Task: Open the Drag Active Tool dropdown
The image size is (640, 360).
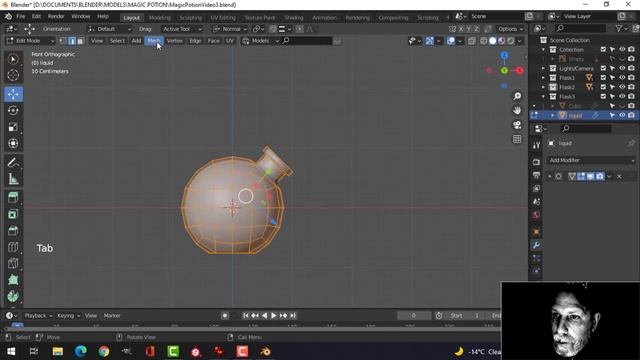Action: [182, 29]
